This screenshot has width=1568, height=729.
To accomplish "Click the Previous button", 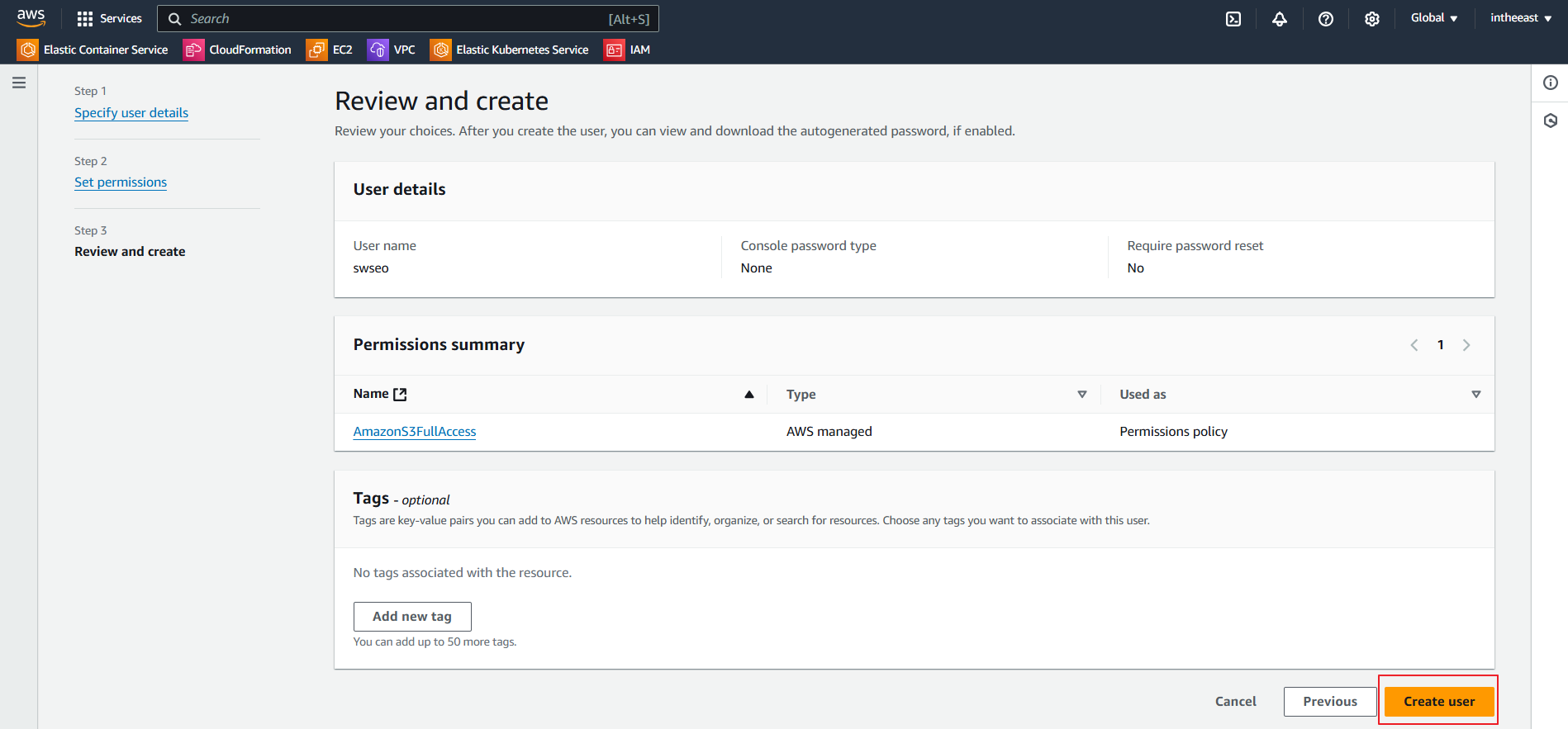I will 1330,702.
